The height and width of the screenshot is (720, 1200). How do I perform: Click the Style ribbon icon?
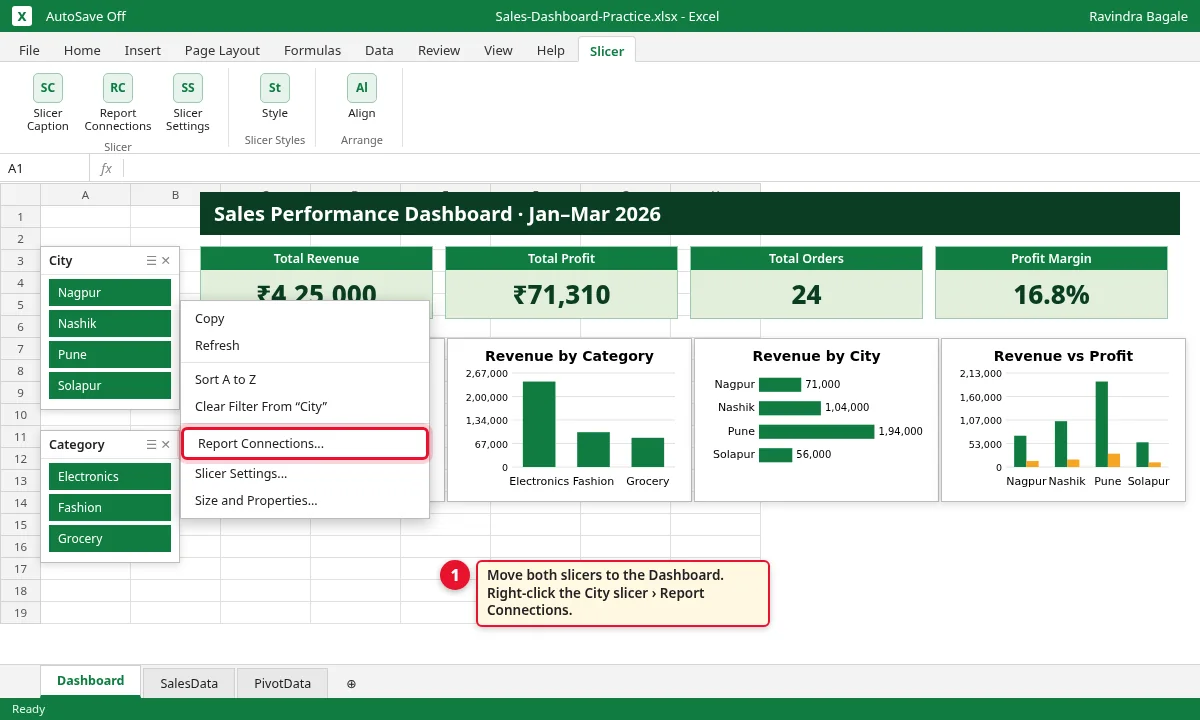pyautogui.click(x=275, y=88)
